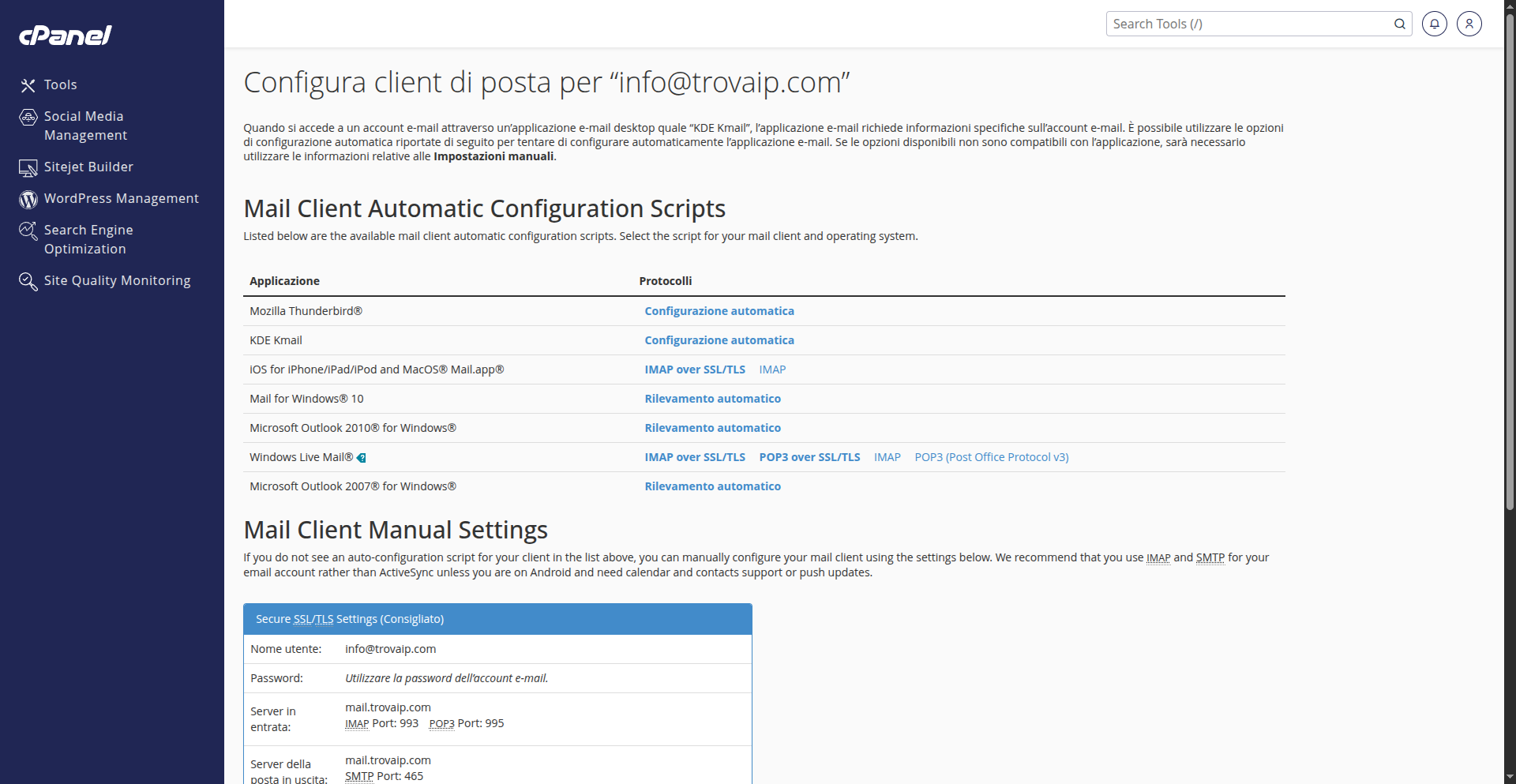Click the SMTP Port: 465 value

click(x=385, y=776)
